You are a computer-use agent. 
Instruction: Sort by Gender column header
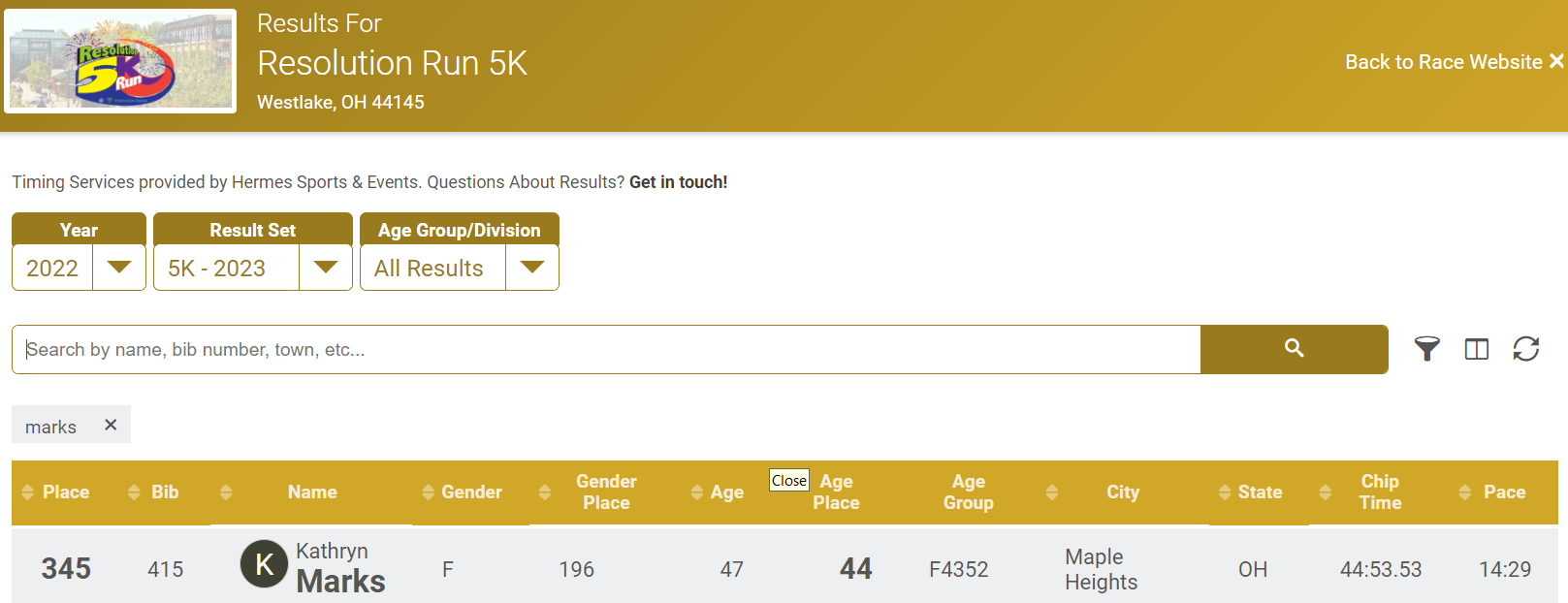tap(471, 492)
